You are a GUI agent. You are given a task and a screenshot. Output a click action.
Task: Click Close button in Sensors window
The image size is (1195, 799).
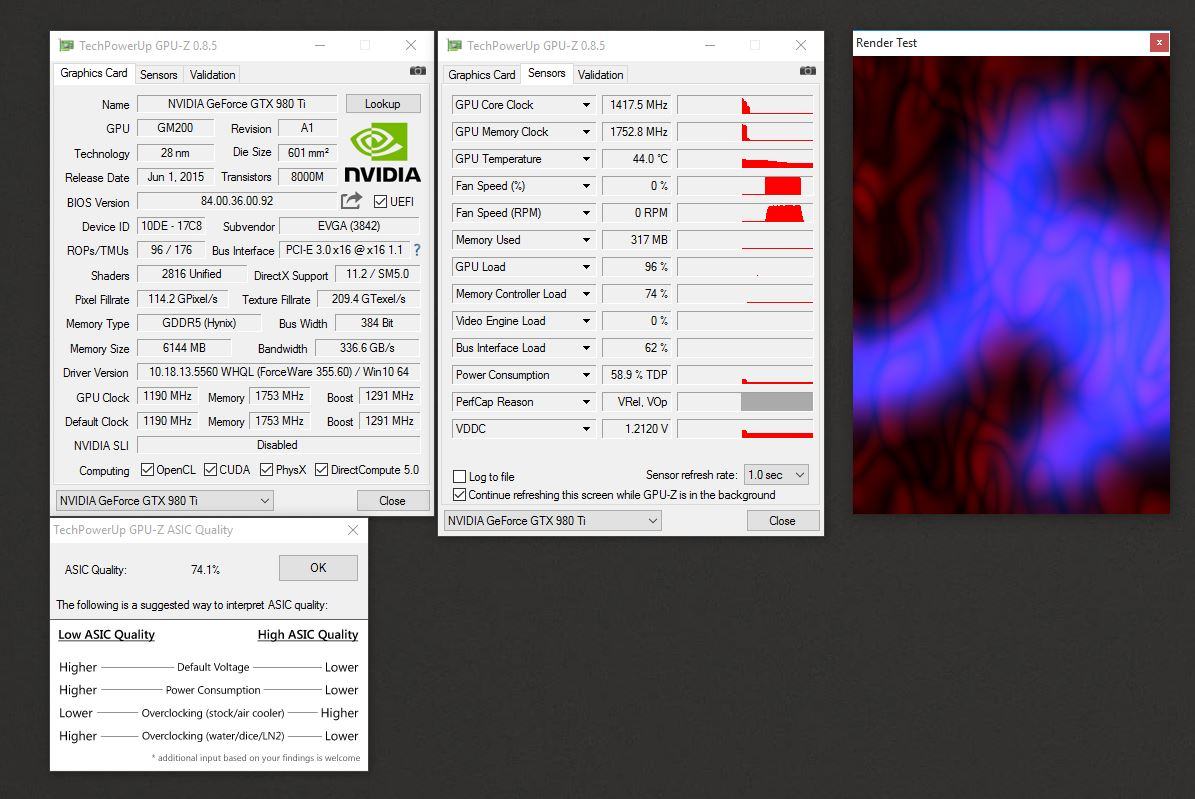782,521
